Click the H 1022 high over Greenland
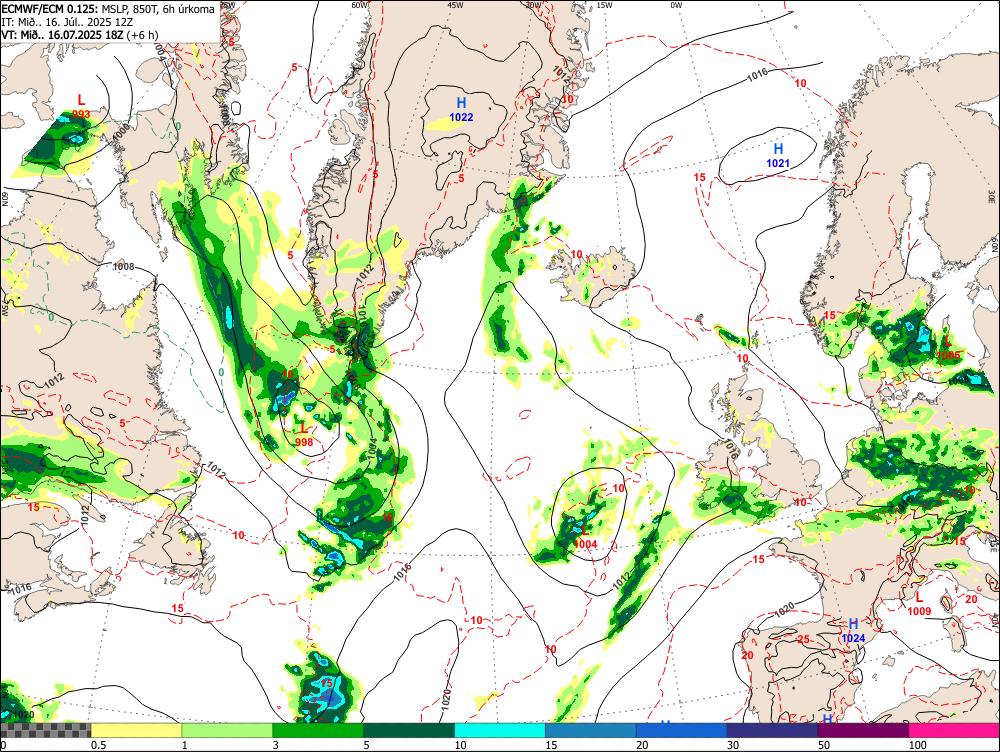The image size is (1000, 752). click(x=461, y=109)
